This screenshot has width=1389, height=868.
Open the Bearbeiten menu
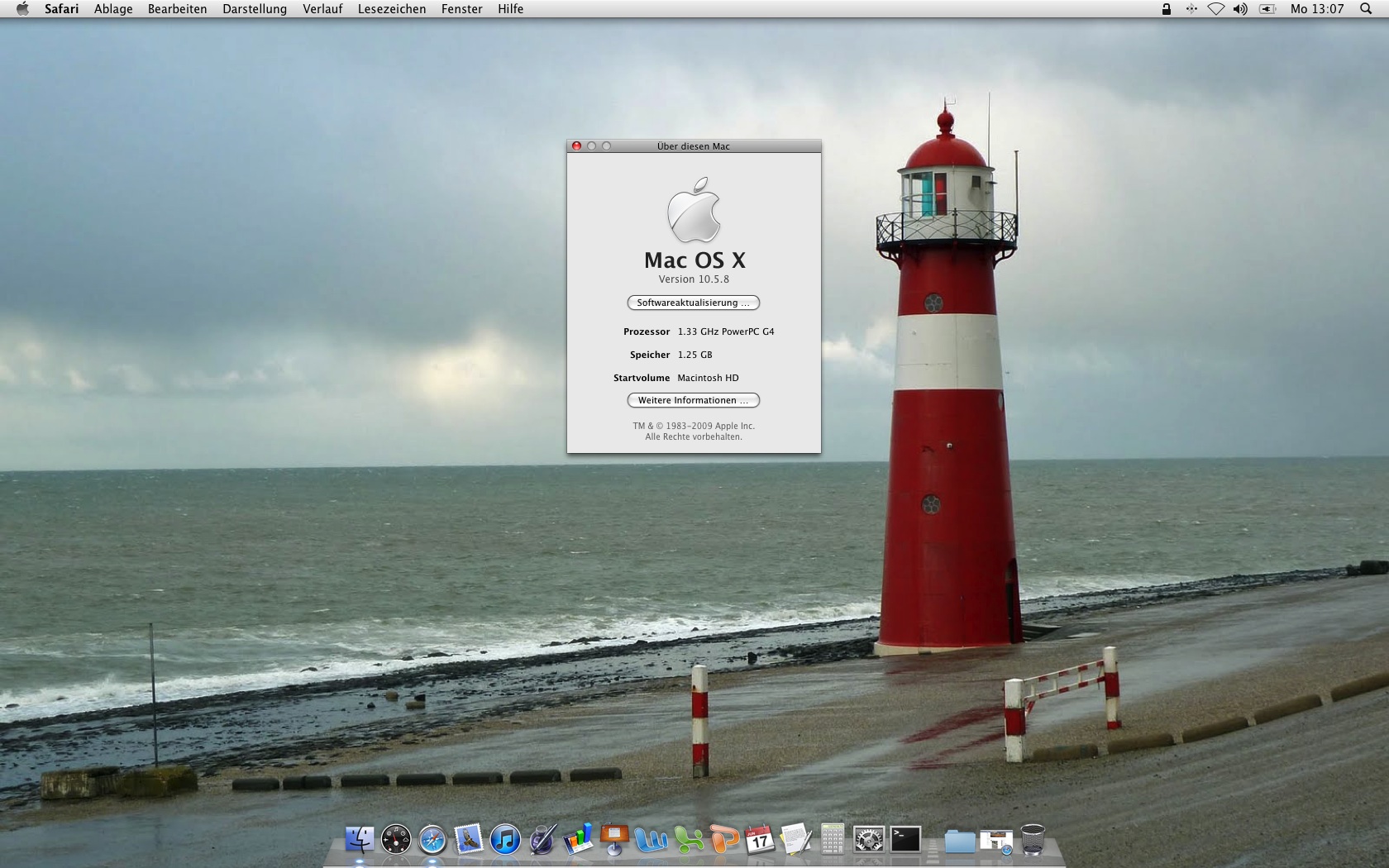tap(178, 9)
